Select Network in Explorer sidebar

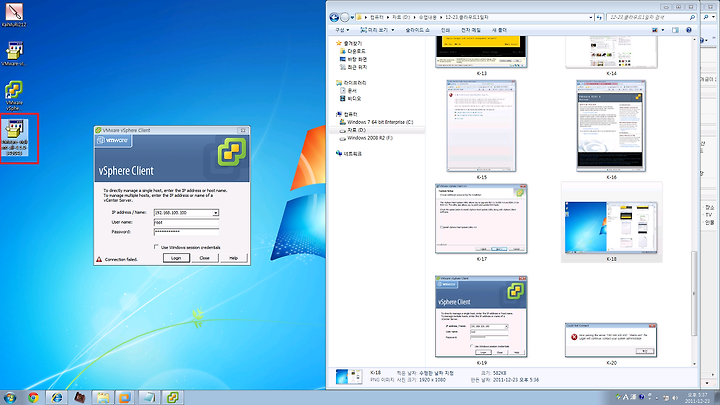pos(349,153)
